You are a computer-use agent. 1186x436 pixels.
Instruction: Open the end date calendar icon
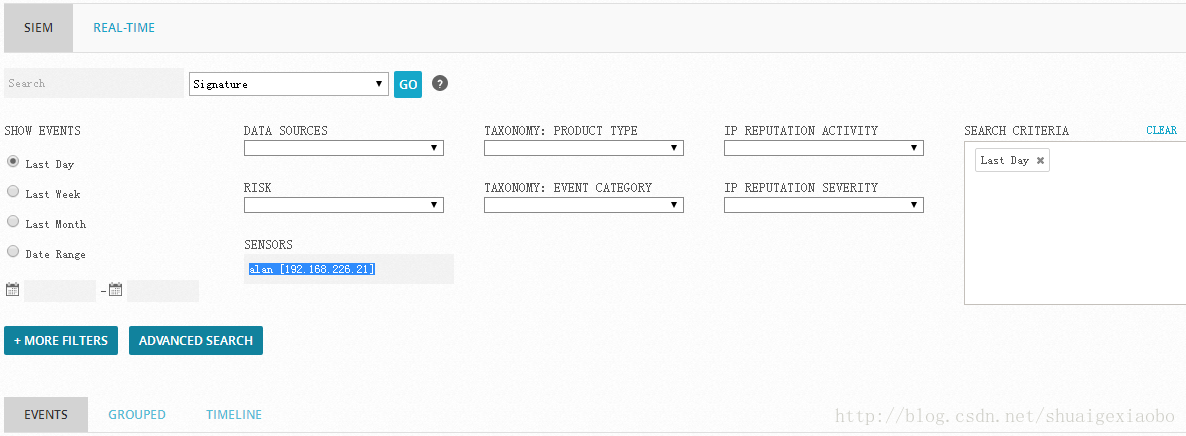pos(115,289)
